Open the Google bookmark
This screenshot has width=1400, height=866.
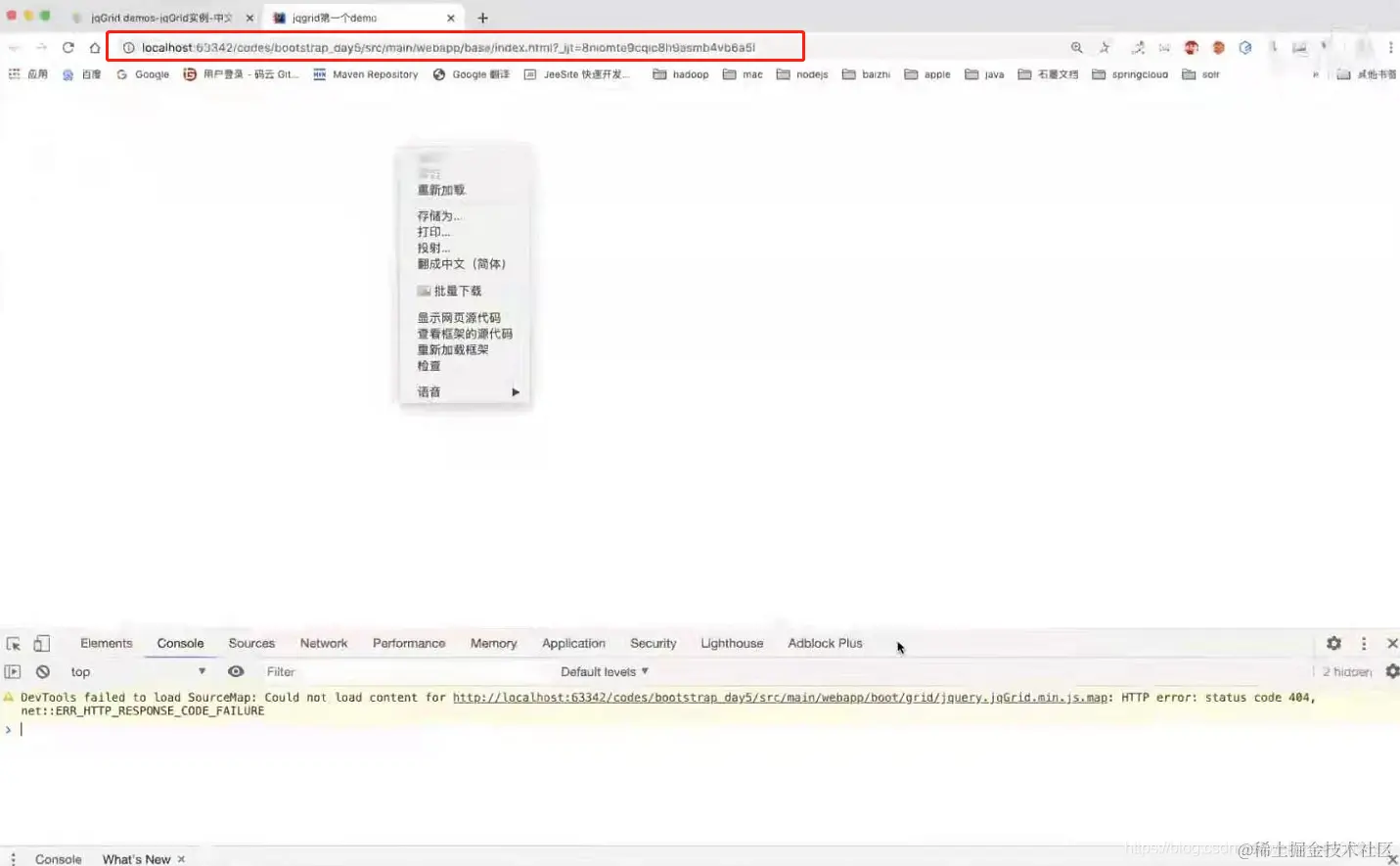[x=143, y=74]
